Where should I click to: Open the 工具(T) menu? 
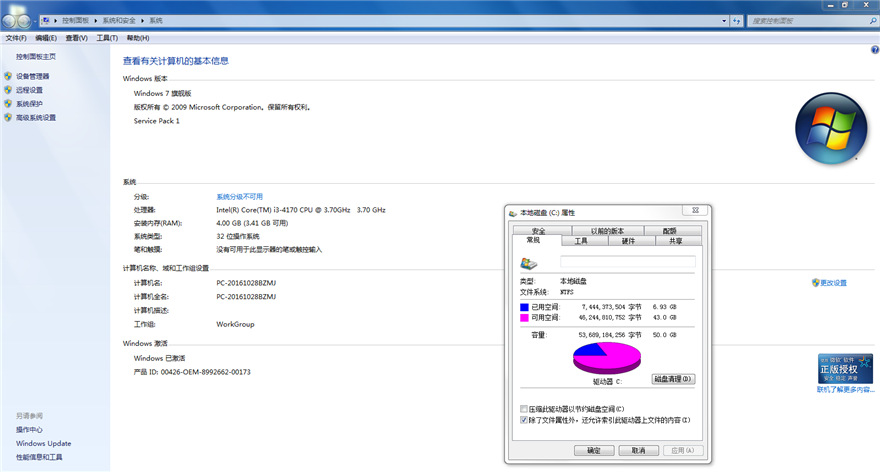click(107, 38)
